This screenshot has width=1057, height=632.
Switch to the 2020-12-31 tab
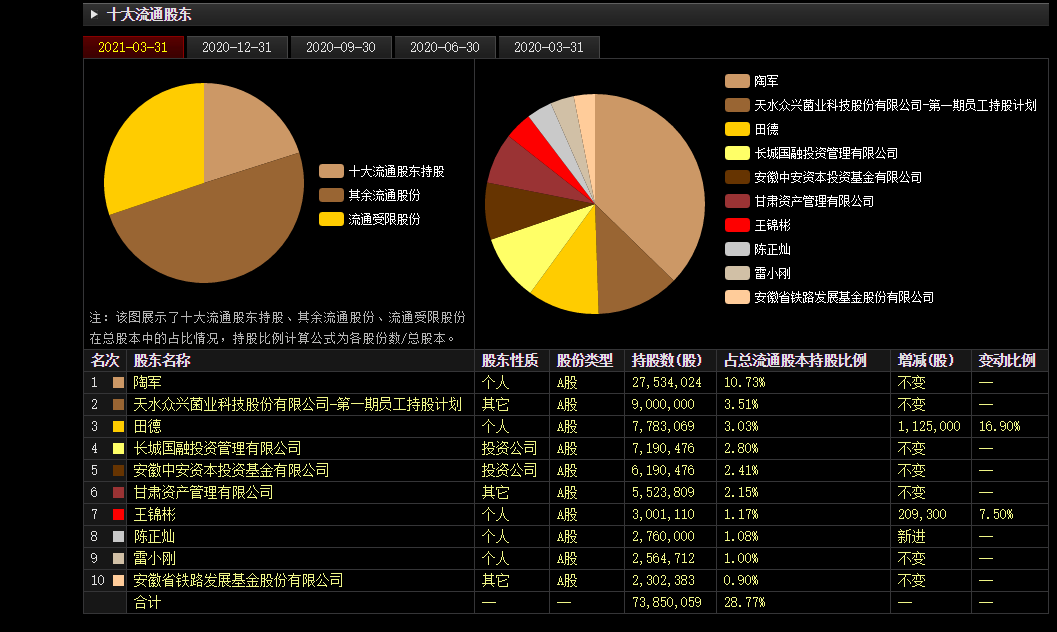tap(237, 47)
